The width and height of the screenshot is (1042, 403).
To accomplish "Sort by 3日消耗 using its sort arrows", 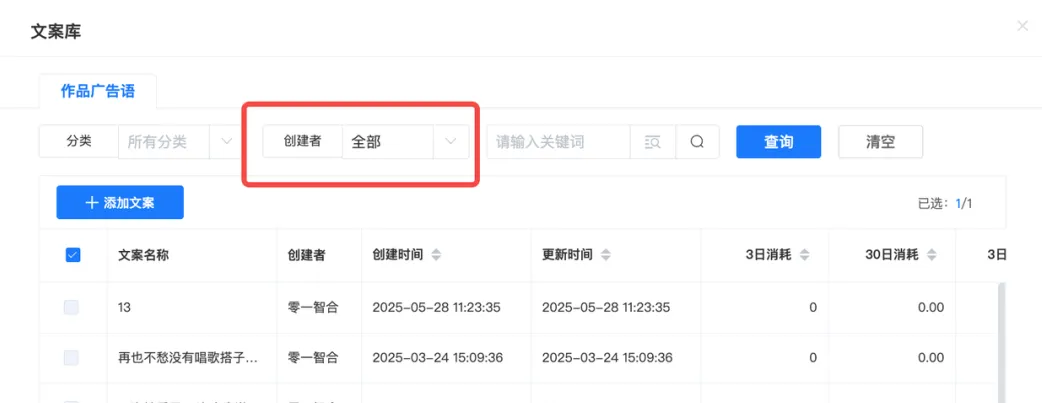I will click(804, 255).
